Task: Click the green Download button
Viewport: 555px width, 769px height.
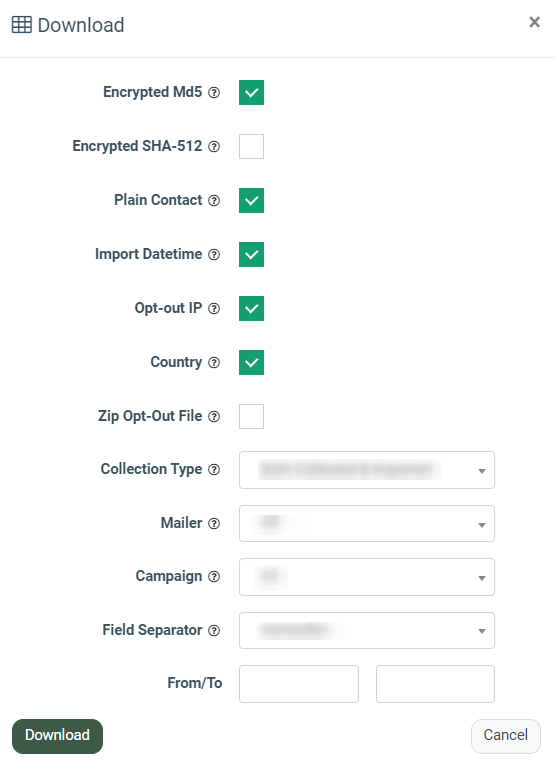Action: point(57,736)
